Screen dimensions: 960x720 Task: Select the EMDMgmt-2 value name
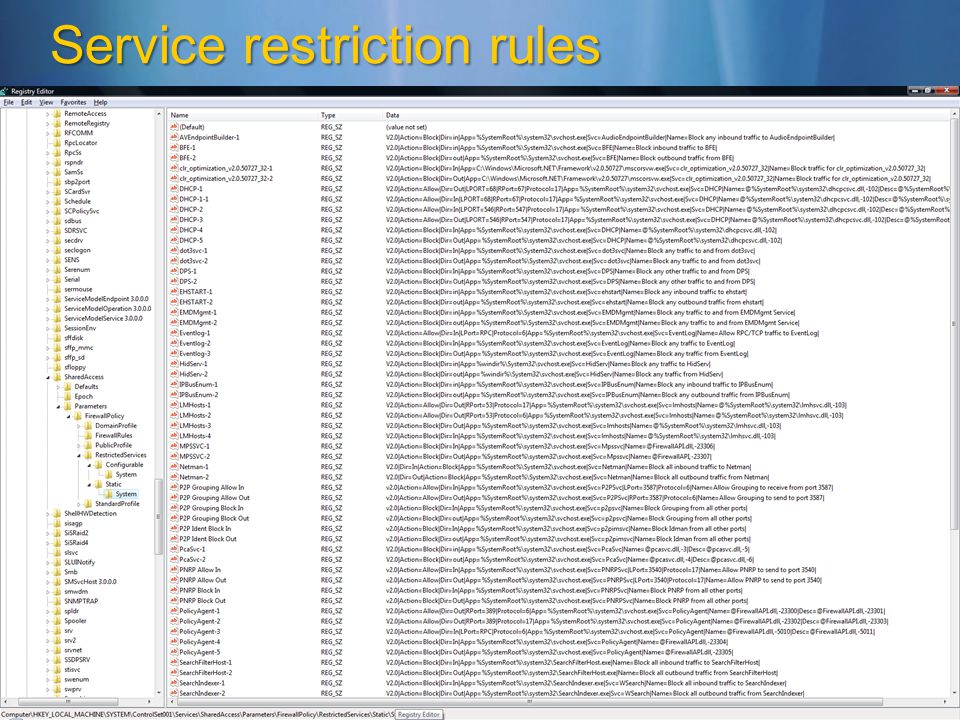(x=198, y=323)
